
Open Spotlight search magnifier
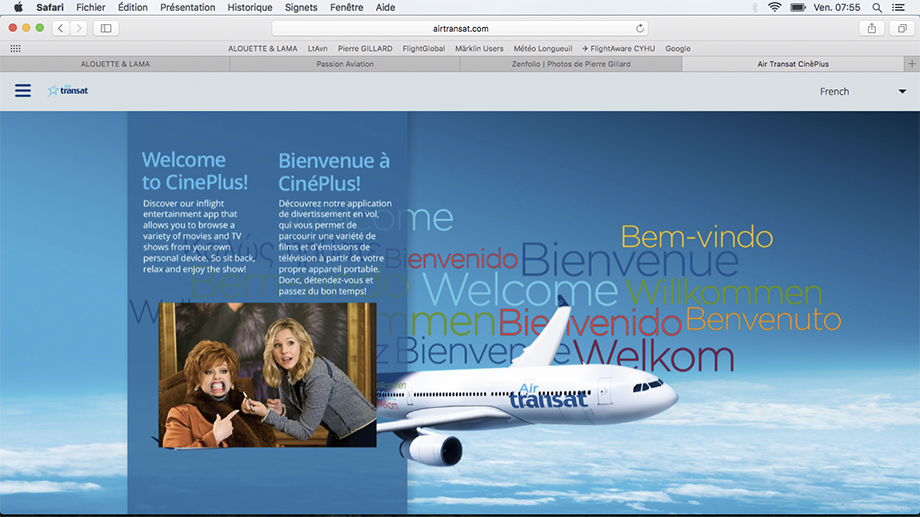tap(877, 8)
